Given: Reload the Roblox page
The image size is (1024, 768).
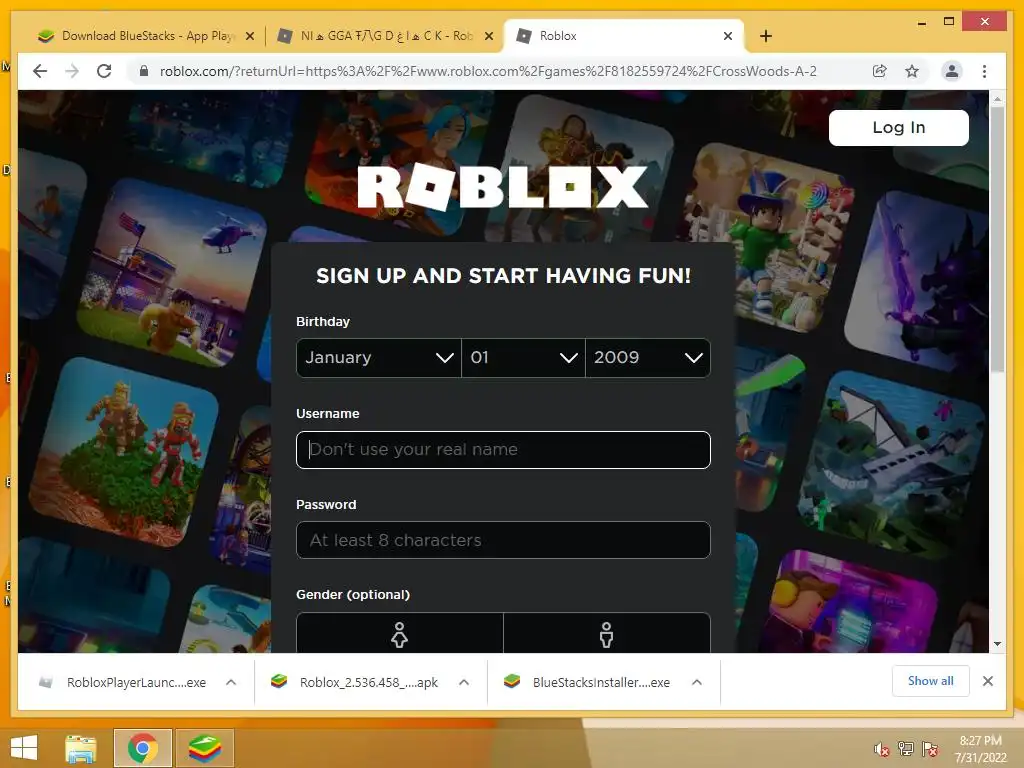Looking at the screenshot, I should coord(104,71).
